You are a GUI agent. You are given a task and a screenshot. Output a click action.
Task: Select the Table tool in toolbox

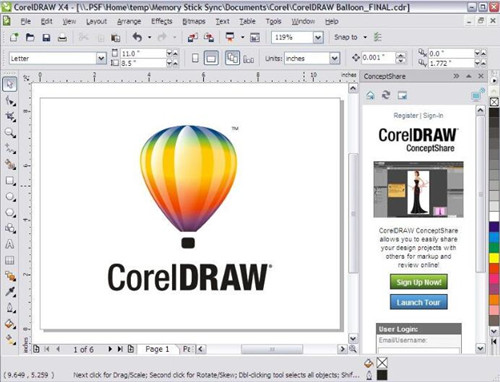(x=10, y=260)
